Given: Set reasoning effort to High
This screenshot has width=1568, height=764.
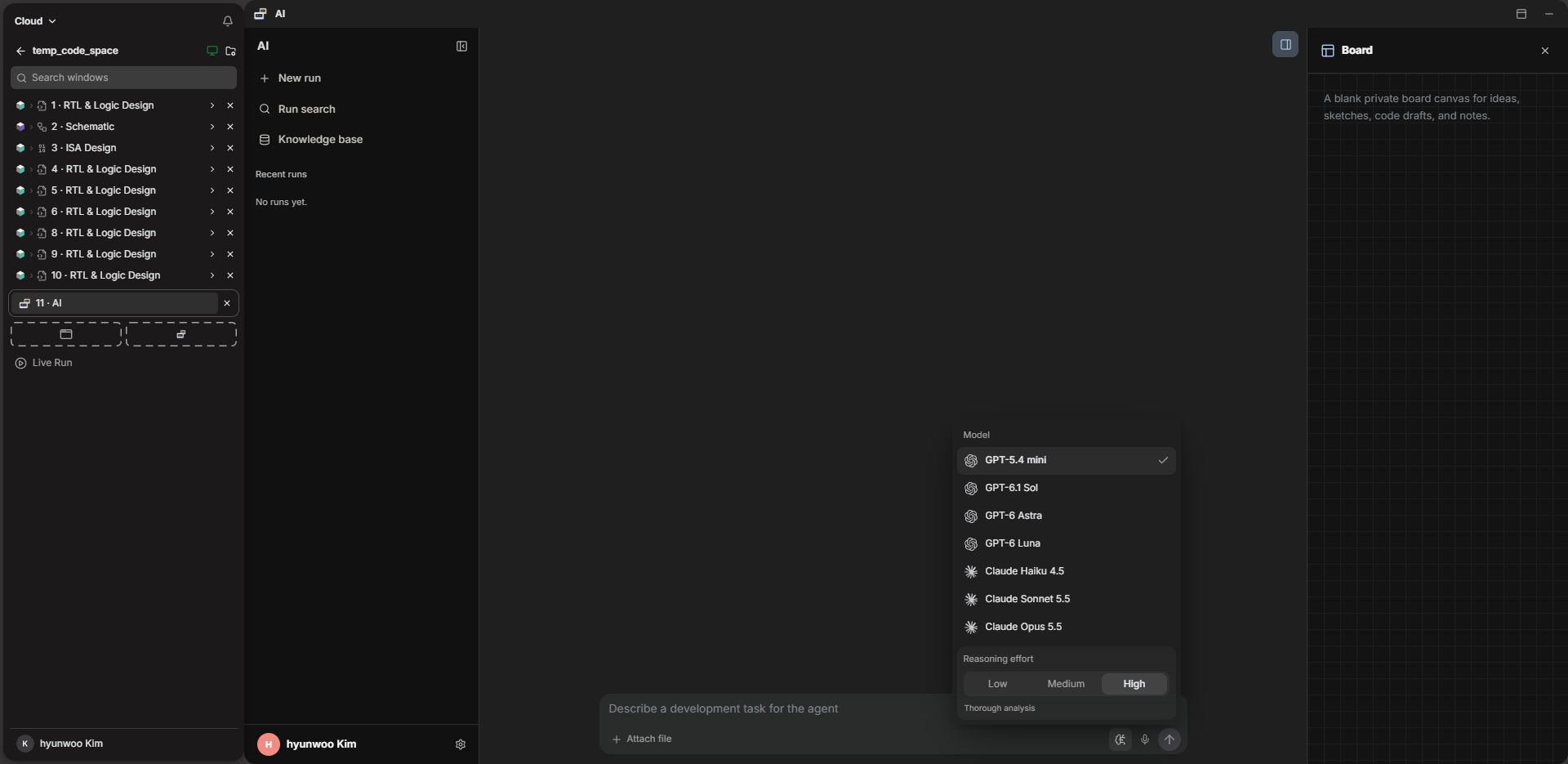Looking at the screenshot, I should 1134,684.
